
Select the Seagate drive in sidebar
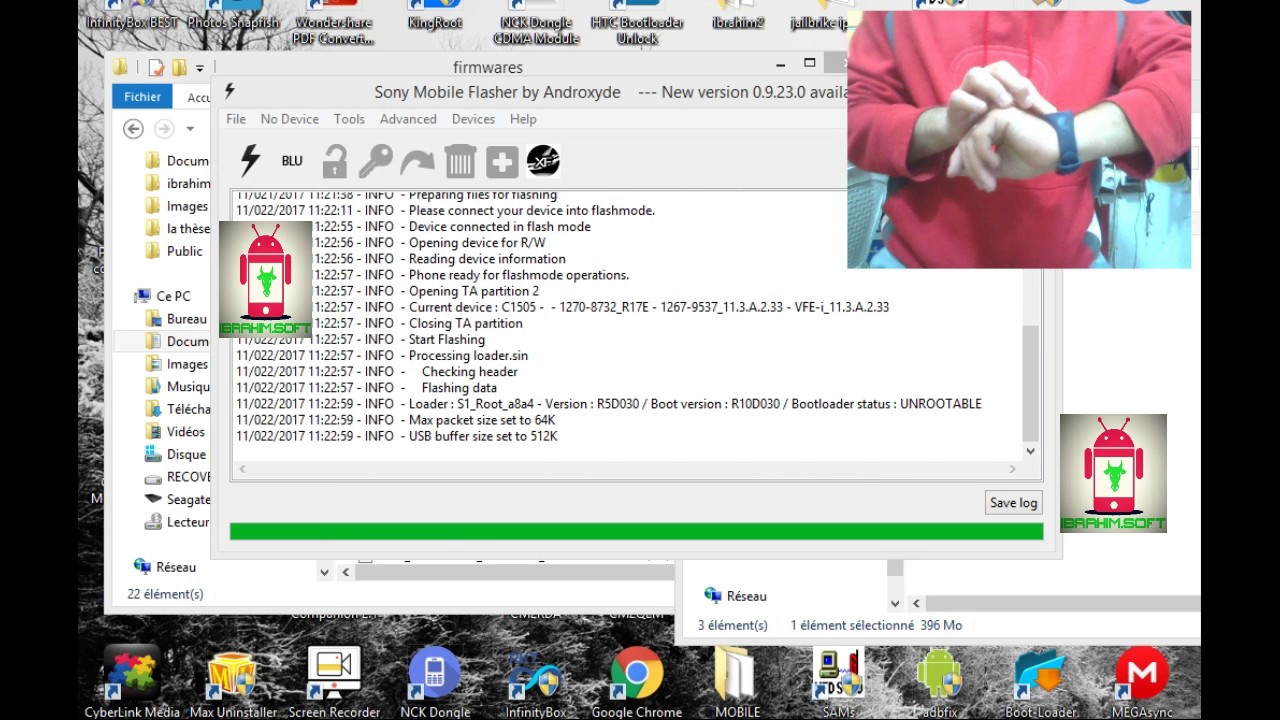(177, 499)
